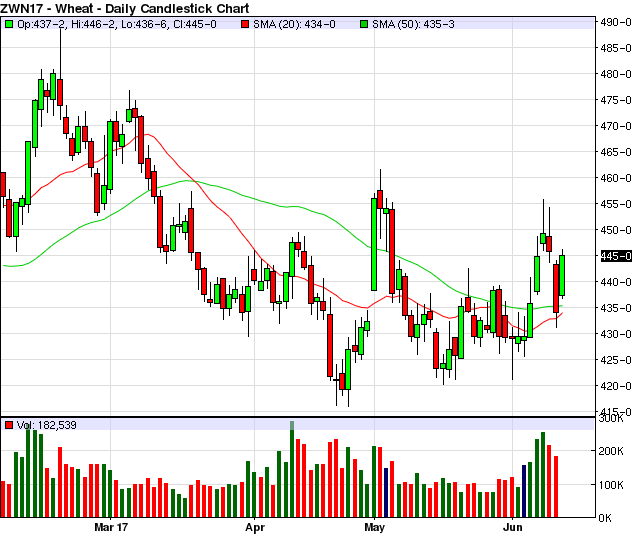Select the 'SMA (20): 434-0' legend text
The width and height of the screenshot is (640, 536).
pos(294,24)
